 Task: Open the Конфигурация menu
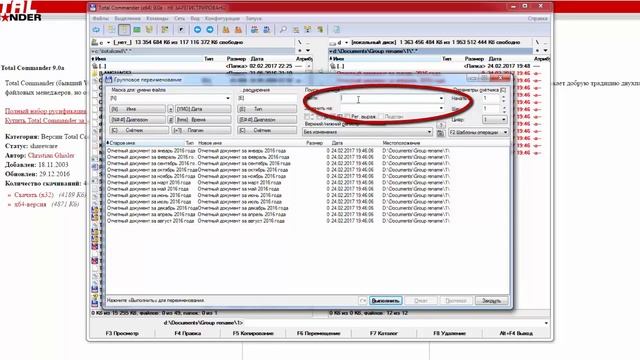[x=222, y=18]
